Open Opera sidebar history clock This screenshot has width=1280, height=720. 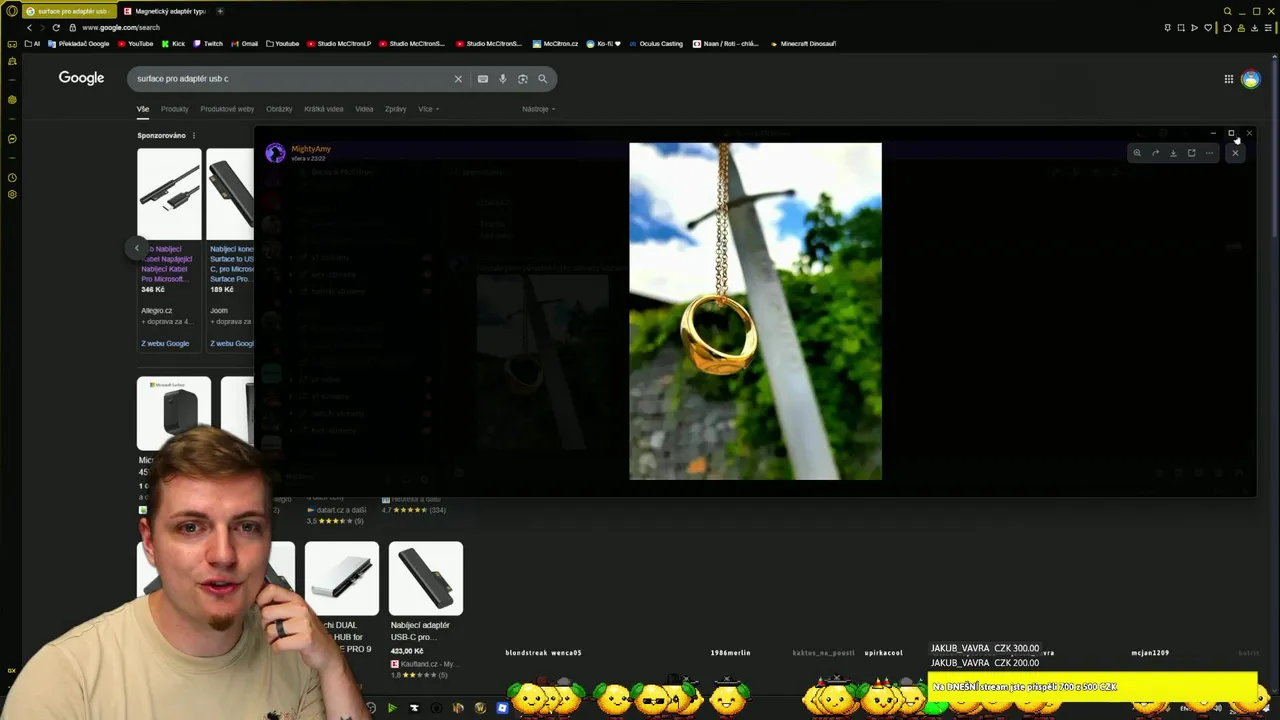pyautogui.click(x=12, y=178)
